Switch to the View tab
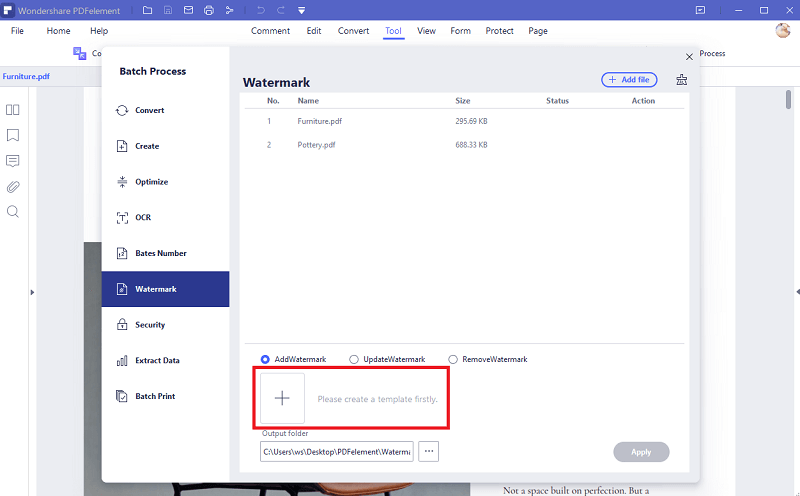Image resolution: width=800 pixels, height=496 pixels. (x=427, y=31)
